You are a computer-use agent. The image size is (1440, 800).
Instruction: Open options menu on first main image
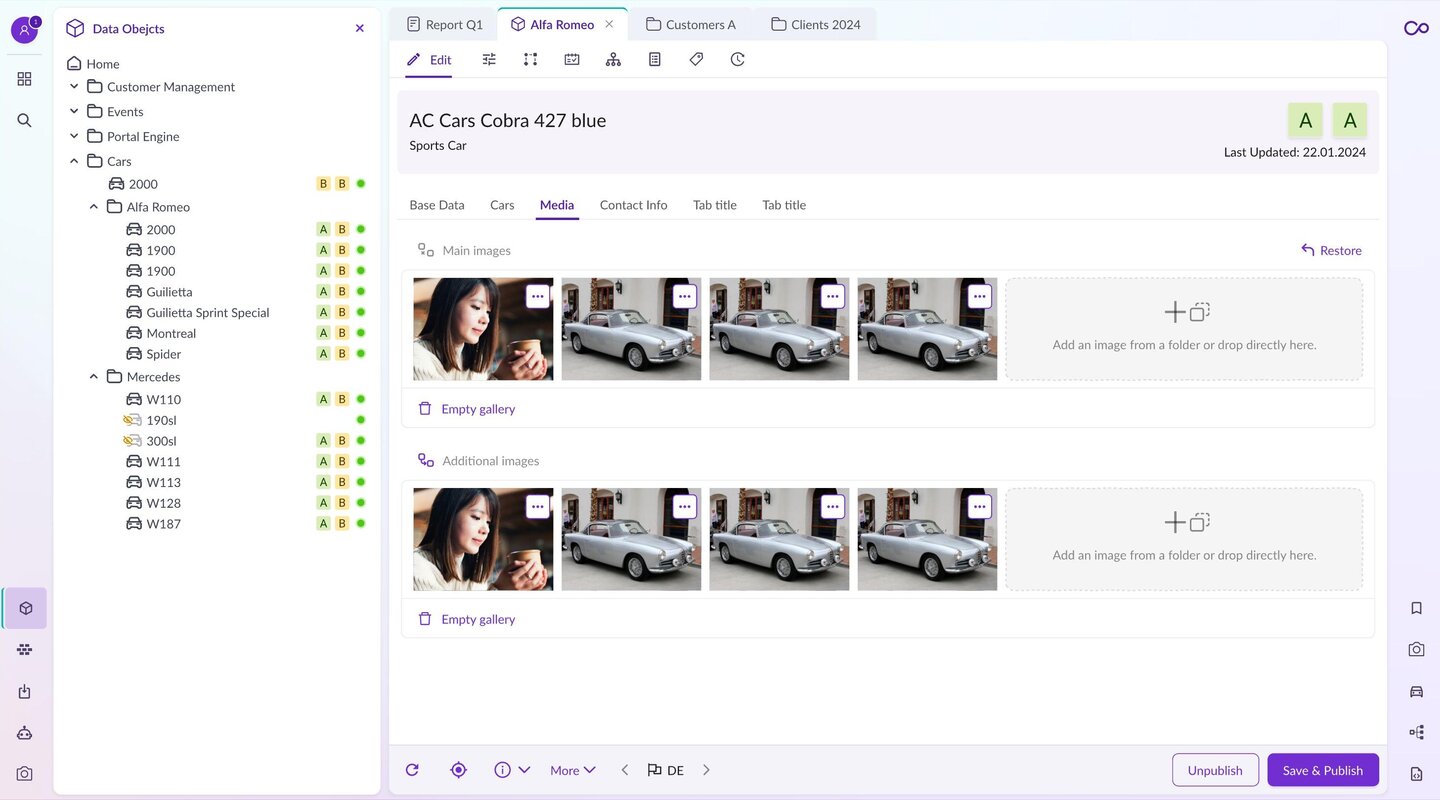(538, 296)
